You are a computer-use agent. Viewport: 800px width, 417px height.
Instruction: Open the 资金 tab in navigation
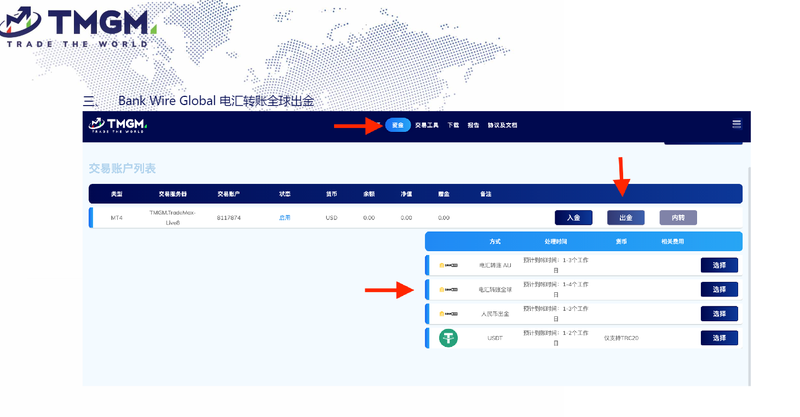[x=398, y=125]
